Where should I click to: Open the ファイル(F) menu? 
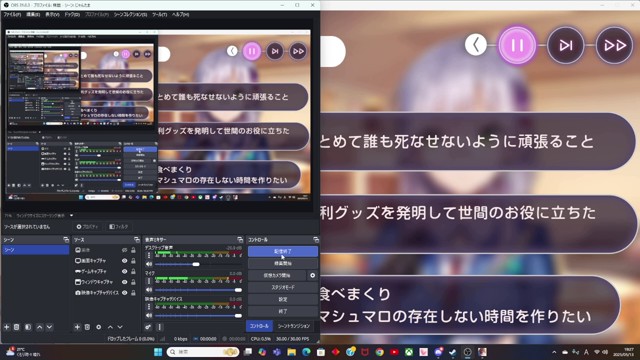(x=12, y=14)
